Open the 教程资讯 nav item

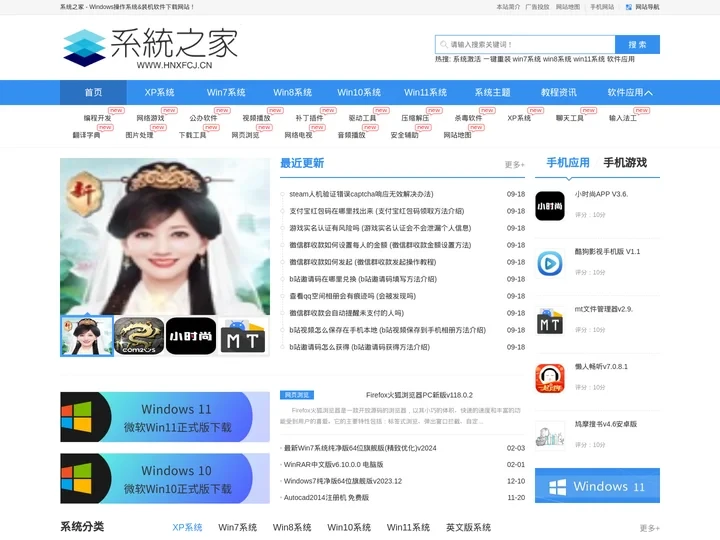click(x=559, y=92)
